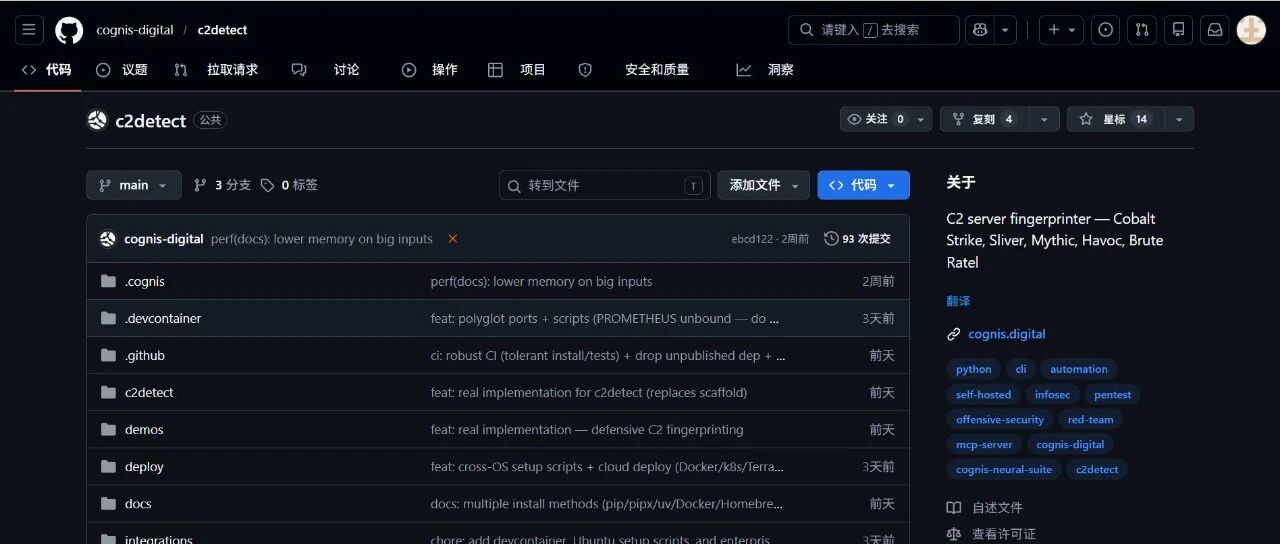This screenshot has width=1280, height=544.
Task: Open the failed checks X status icon
Action: tap(453, 239)
